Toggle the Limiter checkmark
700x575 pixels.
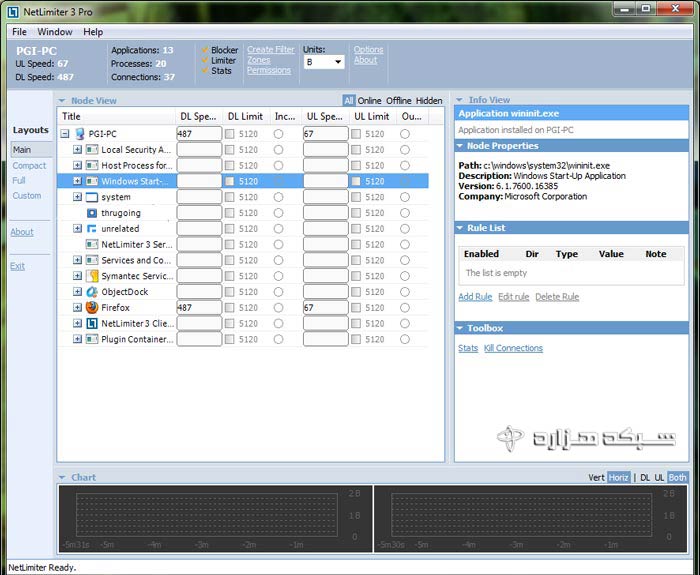point(205,60)
